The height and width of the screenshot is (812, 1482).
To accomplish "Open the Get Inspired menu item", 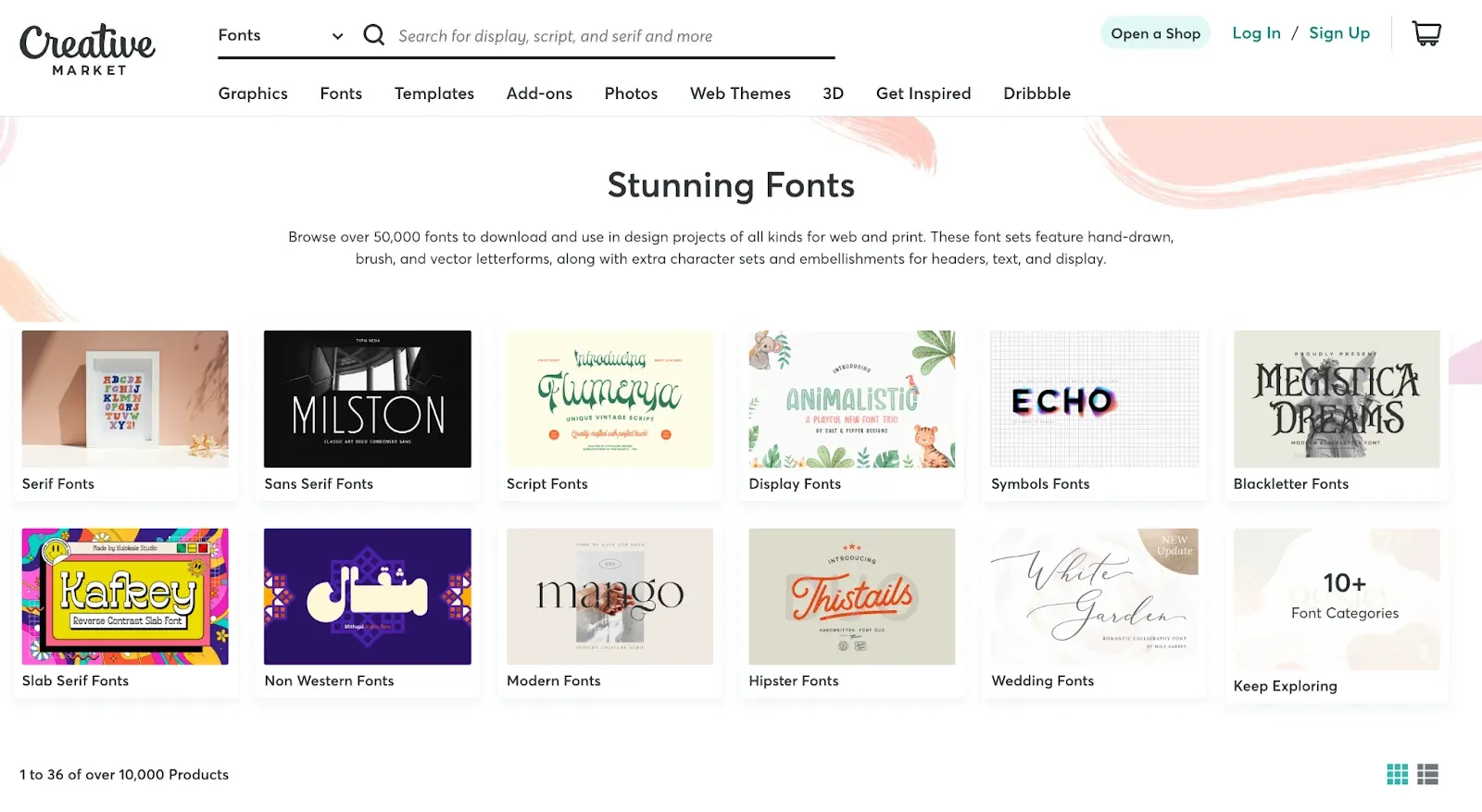I will 923,94.
